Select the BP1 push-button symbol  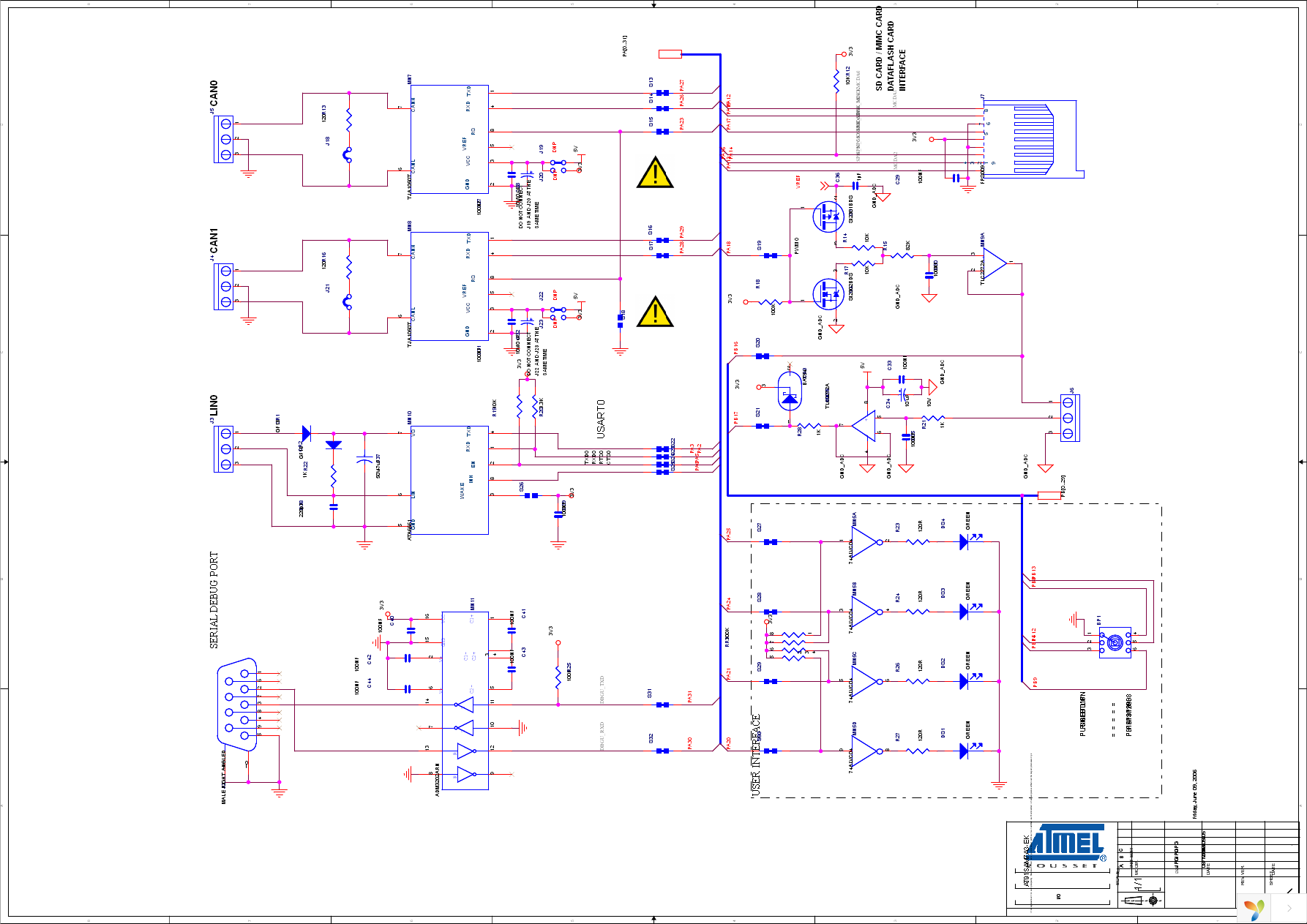pos(1115,642)
